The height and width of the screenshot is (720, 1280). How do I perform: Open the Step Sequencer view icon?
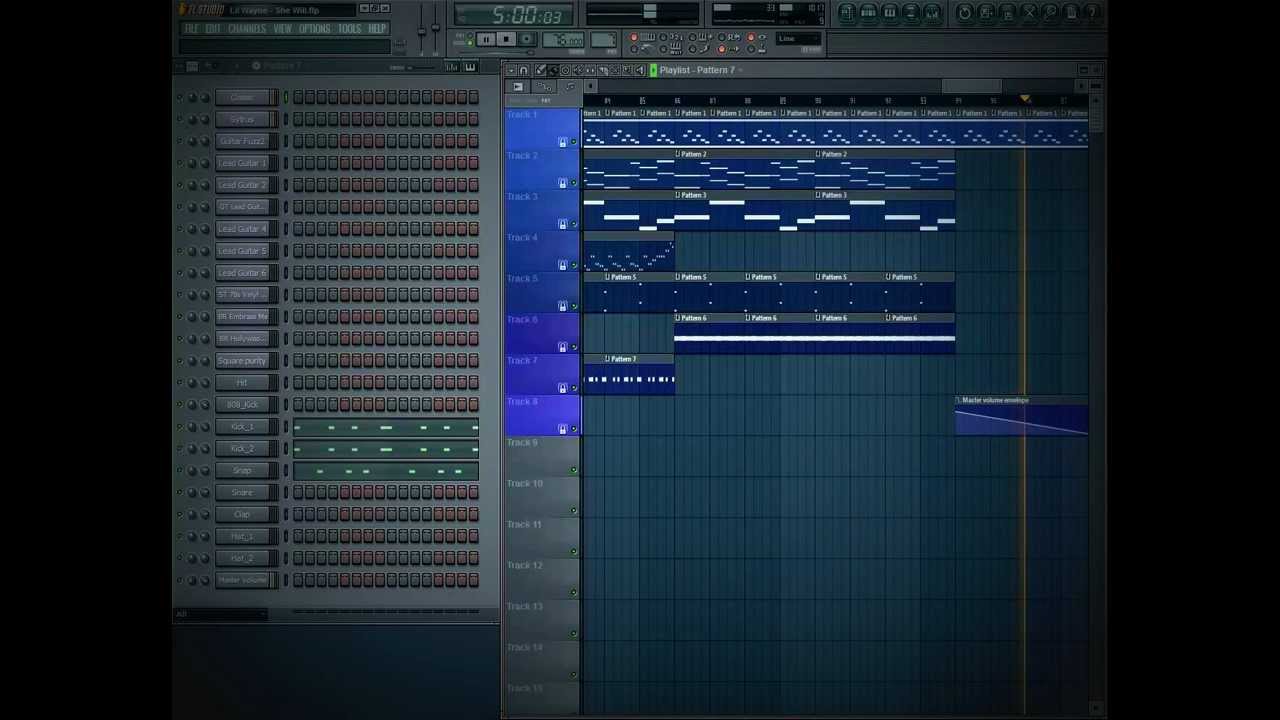868,13
